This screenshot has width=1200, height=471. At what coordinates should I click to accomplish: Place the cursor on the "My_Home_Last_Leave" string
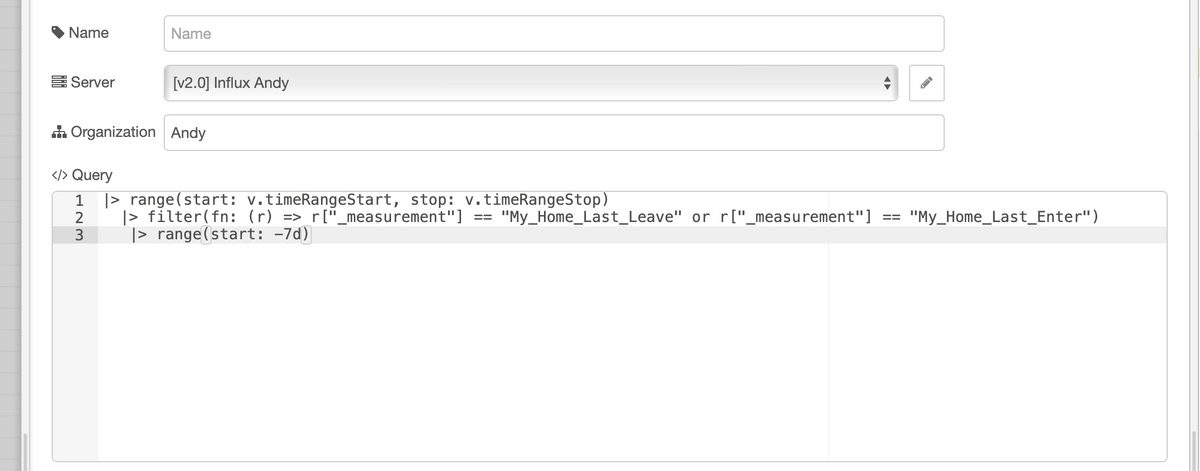click(591, 217)
